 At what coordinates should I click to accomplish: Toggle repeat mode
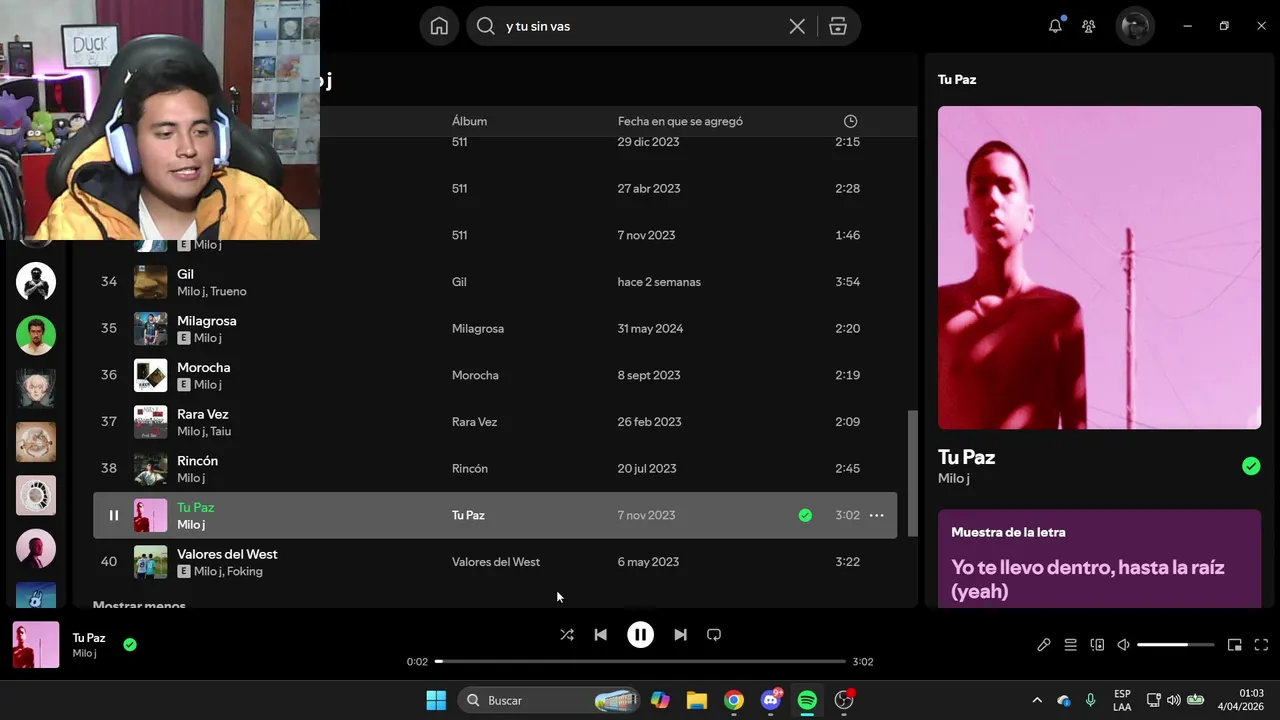(x=714, y=635)
